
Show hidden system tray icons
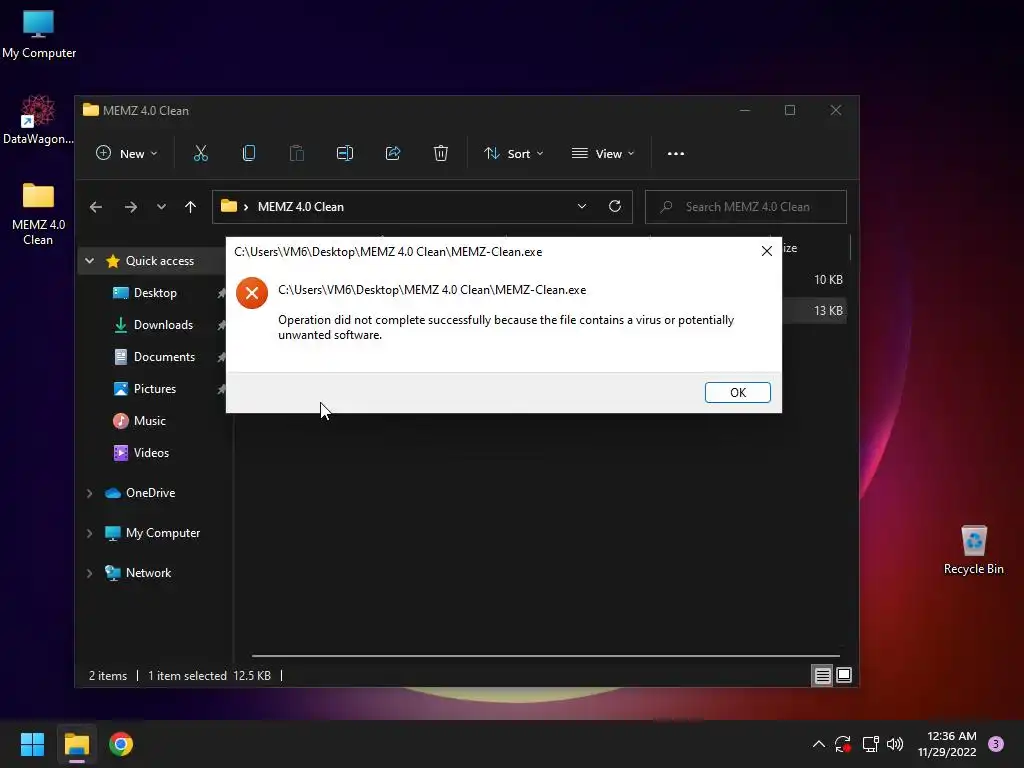818,744
